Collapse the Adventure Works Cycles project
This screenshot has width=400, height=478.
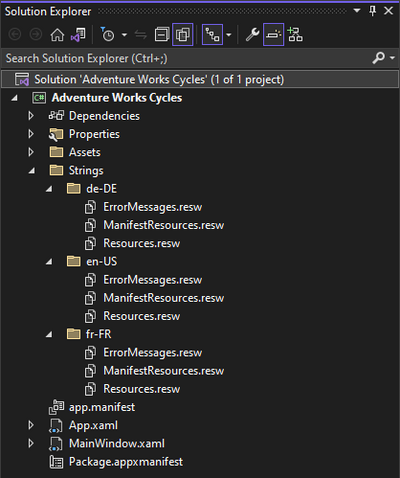click(14, 98)
